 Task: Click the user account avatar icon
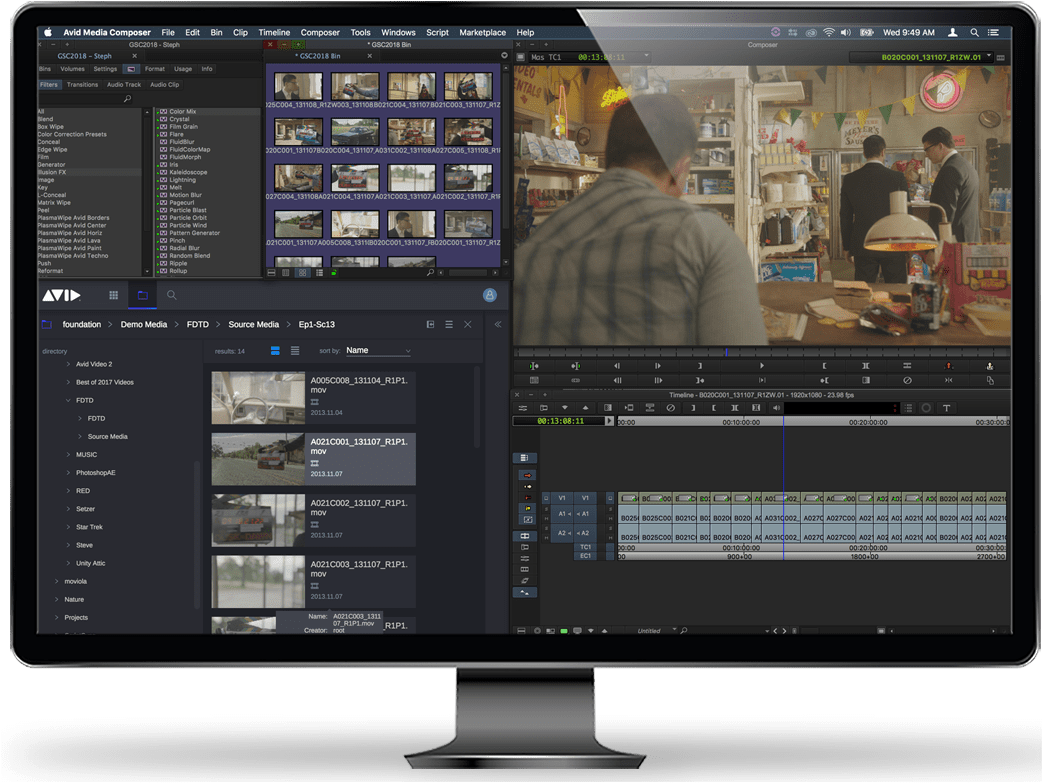pos(490,295)
